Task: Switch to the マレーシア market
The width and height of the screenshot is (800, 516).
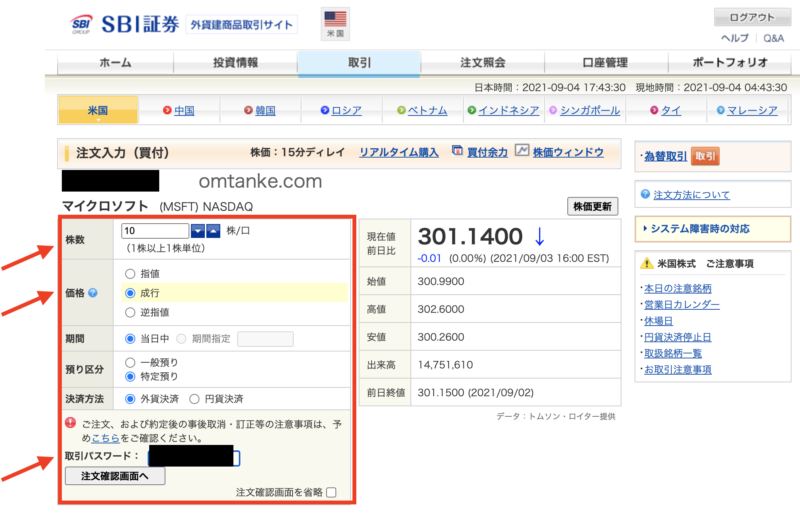Action: 752,110
